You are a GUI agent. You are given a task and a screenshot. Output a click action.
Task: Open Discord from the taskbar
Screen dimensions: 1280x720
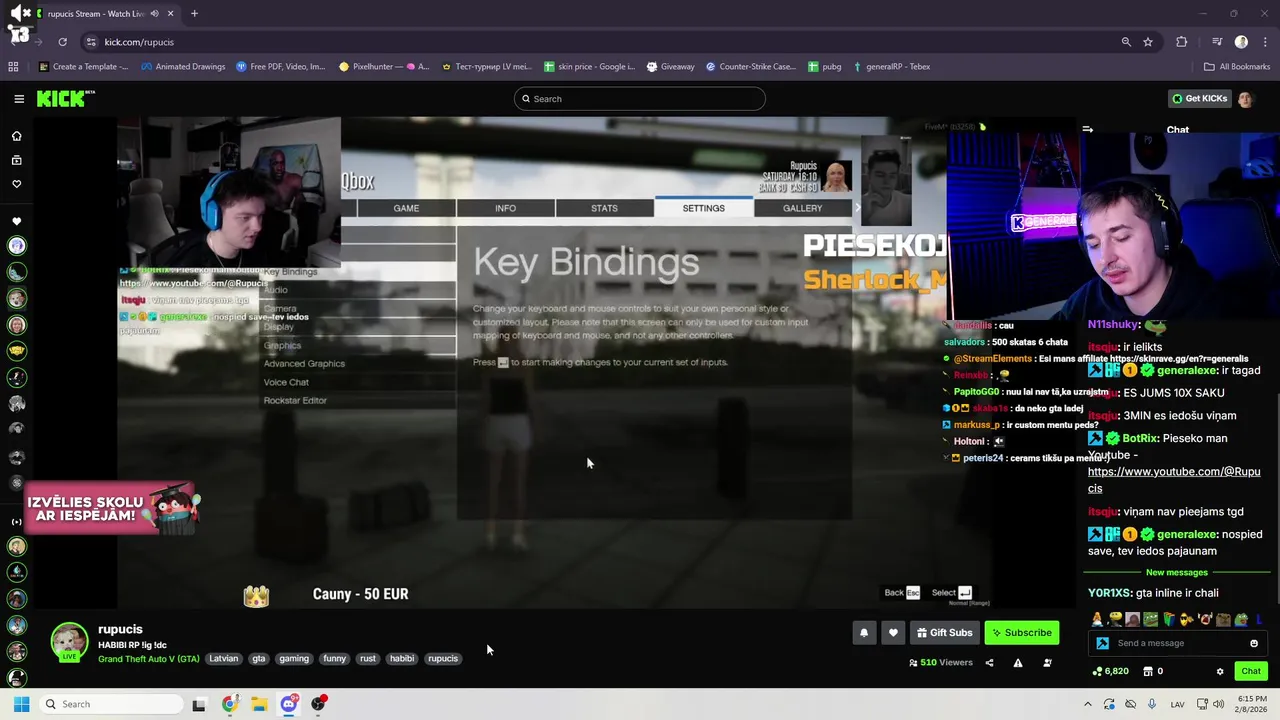pyautogui.click(x=289, y=704)
